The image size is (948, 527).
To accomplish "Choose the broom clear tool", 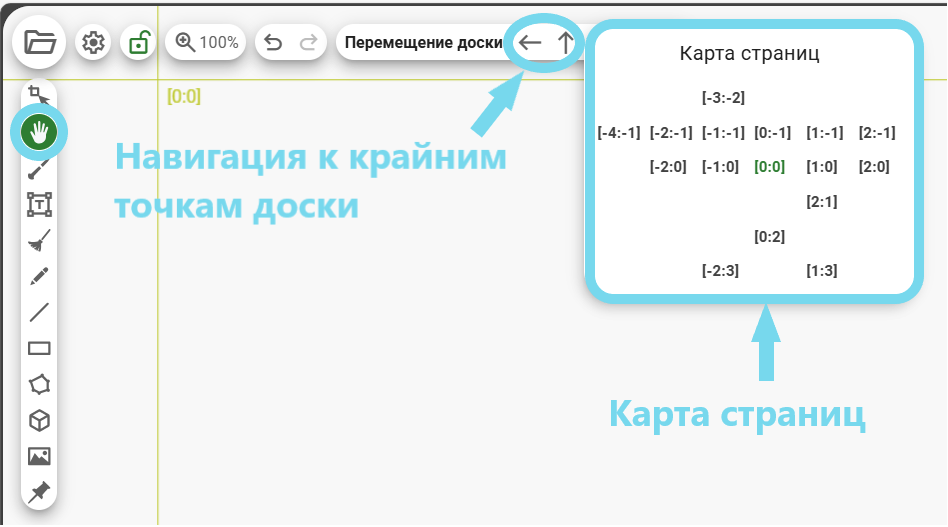I will coord(39,241).
